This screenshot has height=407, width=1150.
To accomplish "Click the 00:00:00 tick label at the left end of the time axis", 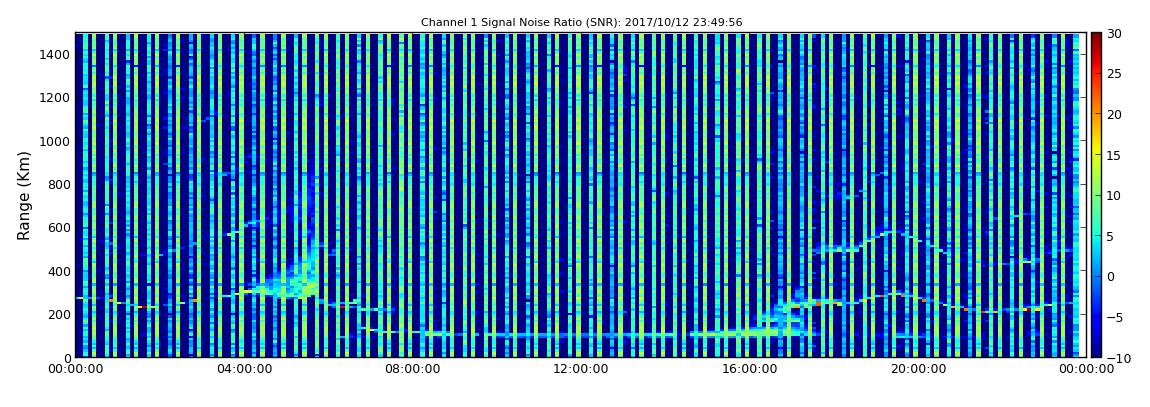I will (76, 370).
